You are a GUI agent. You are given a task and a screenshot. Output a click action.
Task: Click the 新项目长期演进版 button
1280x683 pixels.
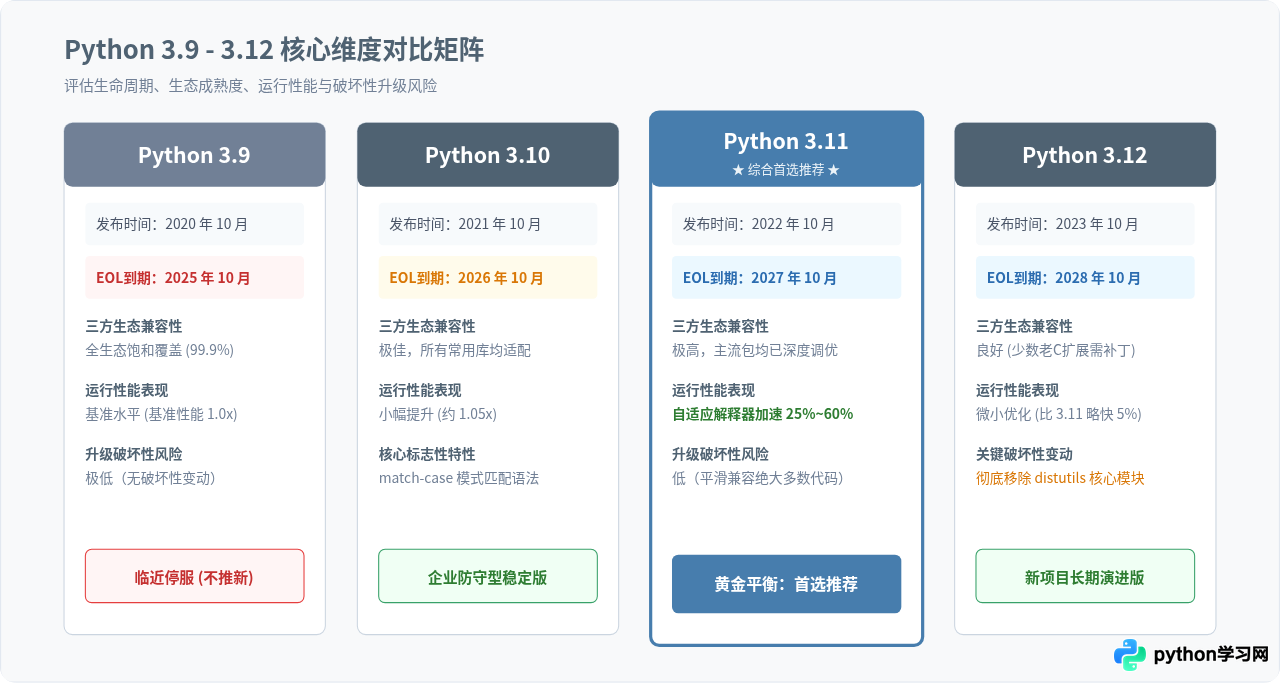click(1085, 577)
